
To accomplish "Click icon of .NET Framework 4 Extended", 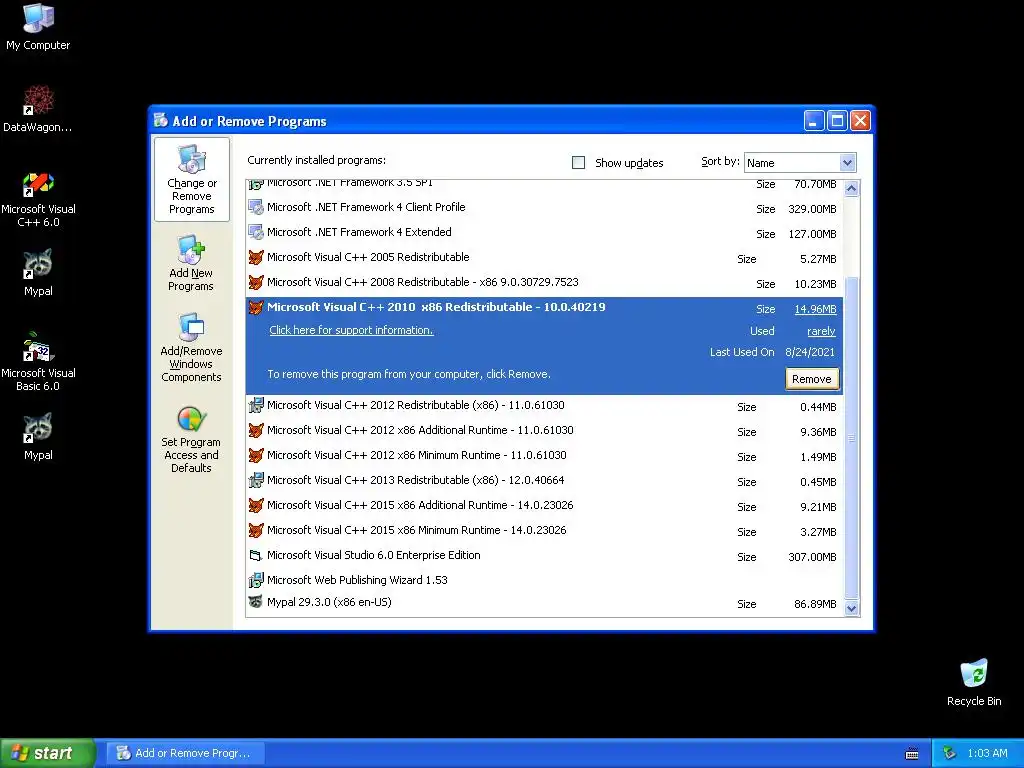I will click(x=256, y=232).
